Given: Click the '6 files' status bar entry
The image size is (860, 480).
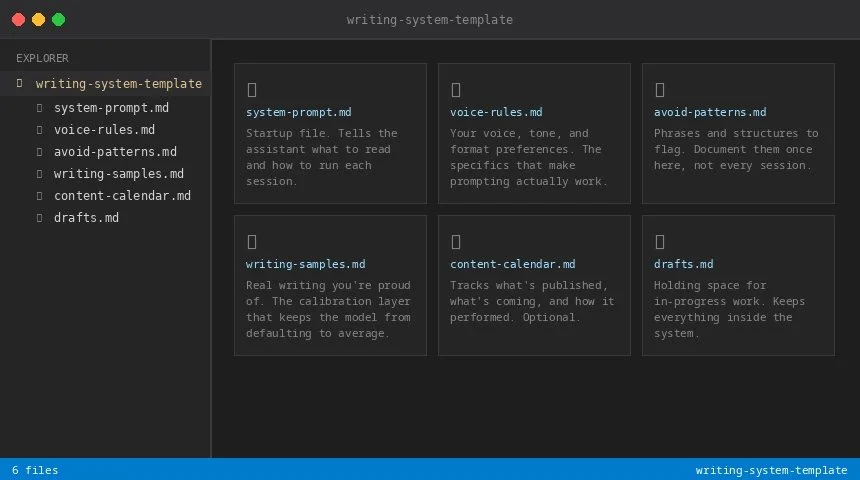Looking at the screenshot, I should 35,470.
